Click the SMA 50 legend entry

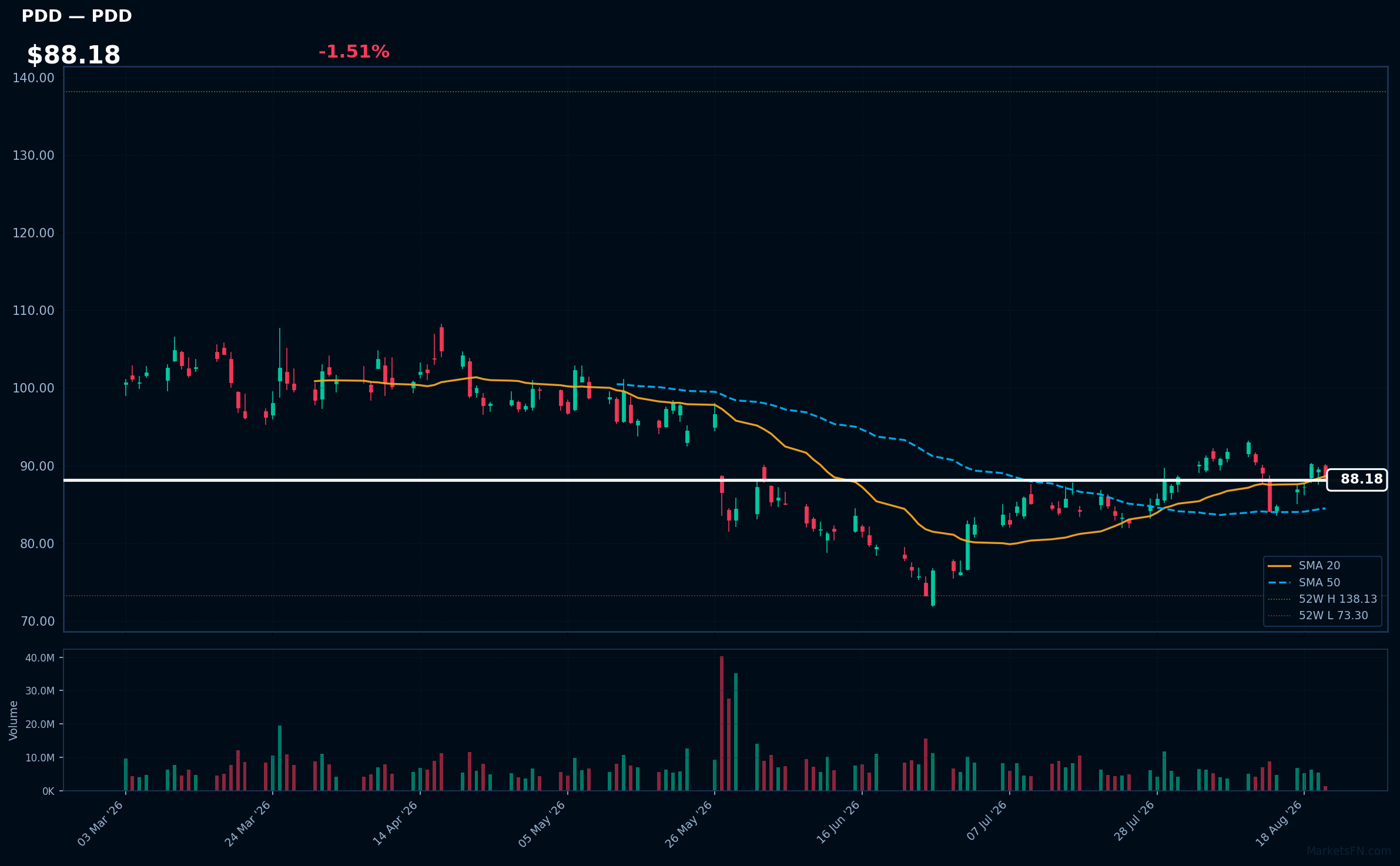[1319, 582]
